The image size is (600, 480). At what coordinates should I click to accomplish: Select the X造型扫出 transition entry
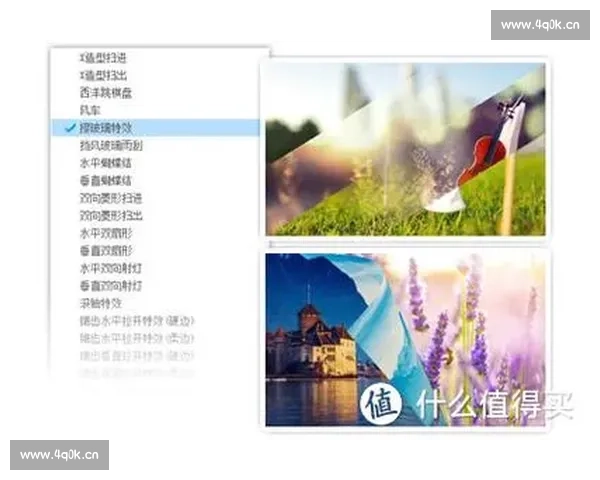click(103, 75)
